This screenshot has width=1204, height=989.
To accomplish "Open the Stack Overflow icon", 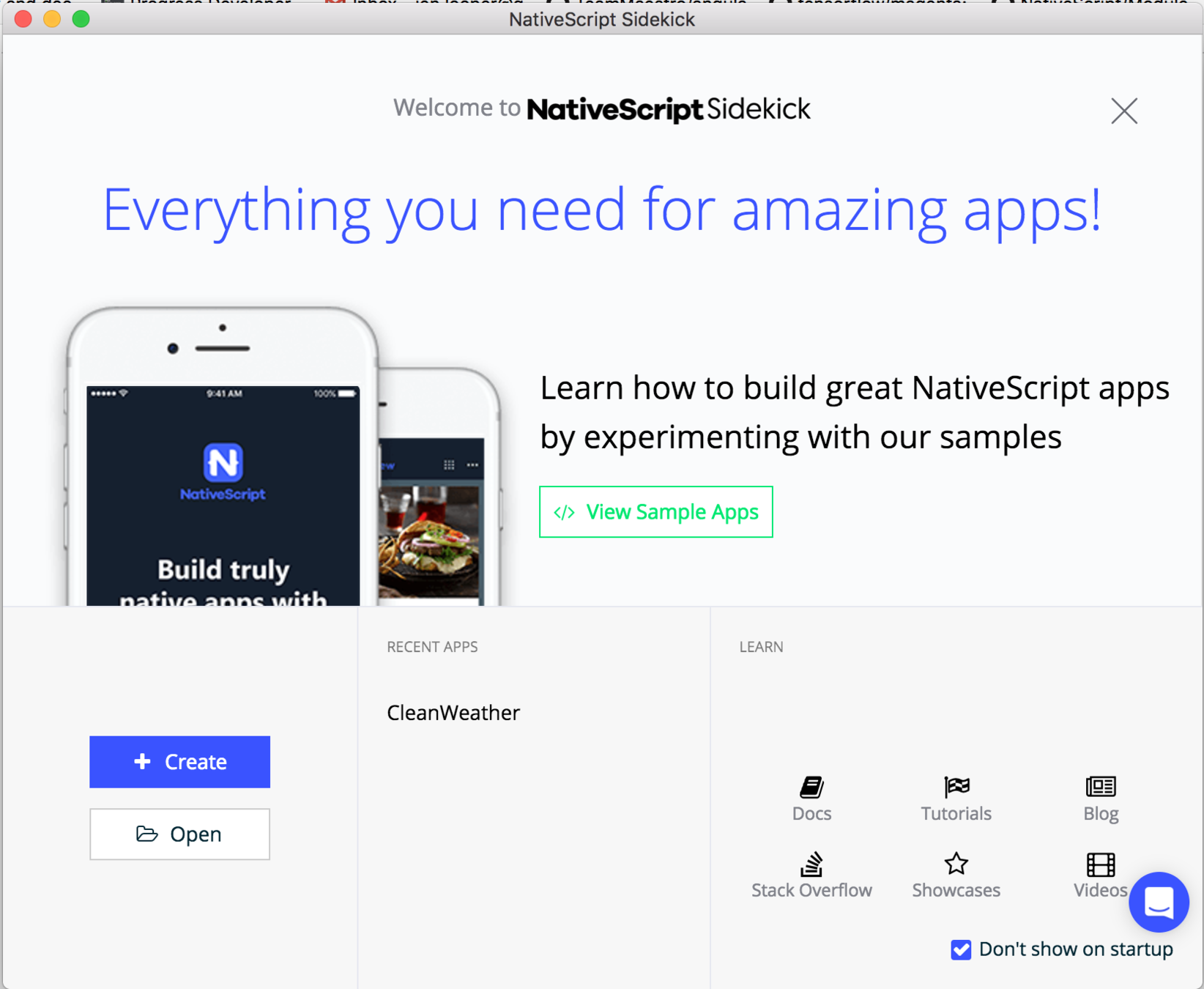I will coord(811,864).
